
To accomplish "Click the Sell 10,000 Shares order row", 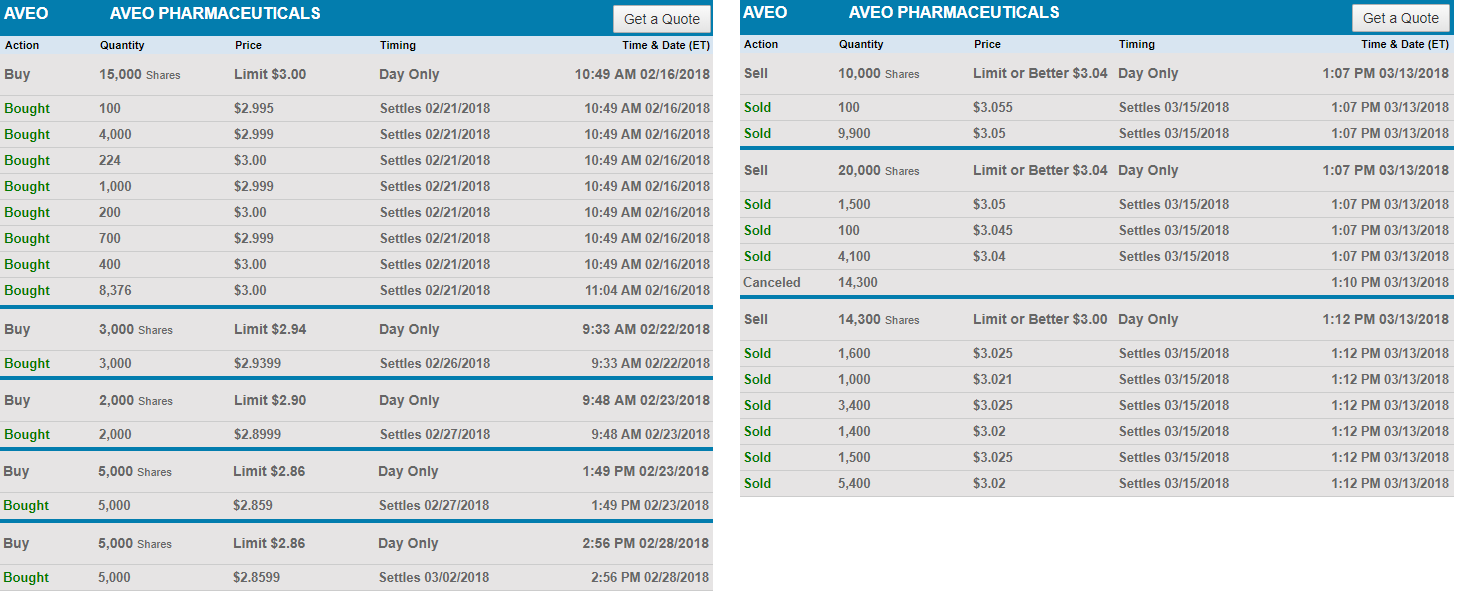I will point(1096,74).
